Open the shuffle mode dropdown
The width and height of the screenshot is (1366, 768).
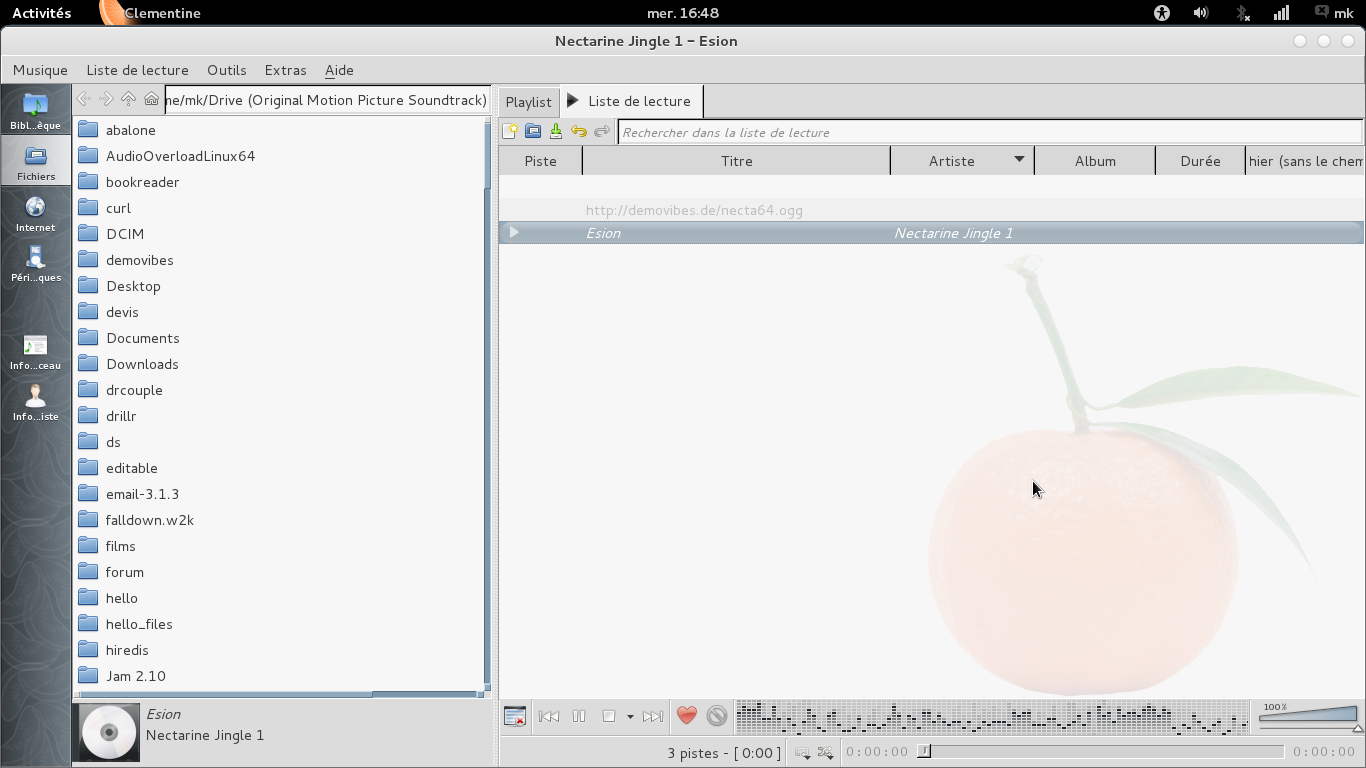tap(825, 752)
